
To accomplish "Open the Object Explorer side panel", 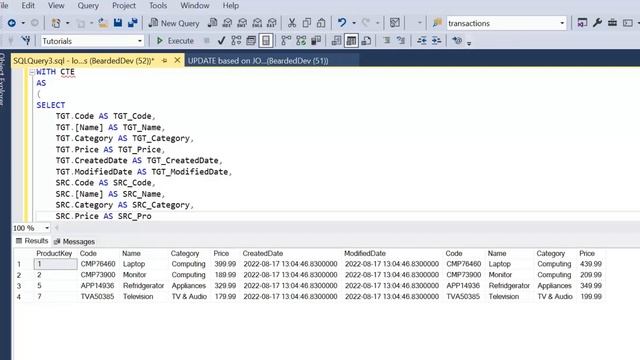I will click(x=2, y=80).
